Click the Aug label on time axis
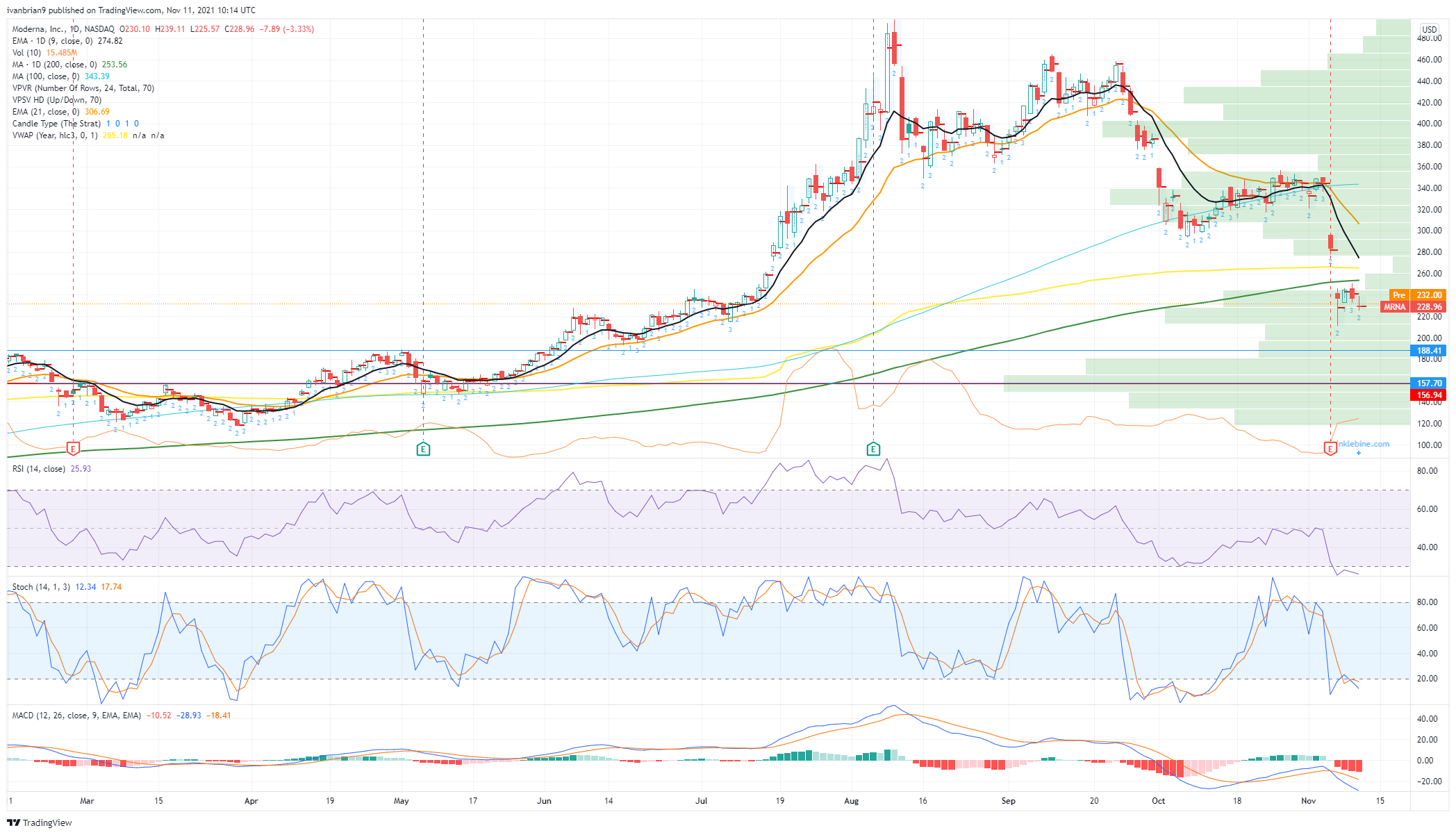 pos(852,801)
